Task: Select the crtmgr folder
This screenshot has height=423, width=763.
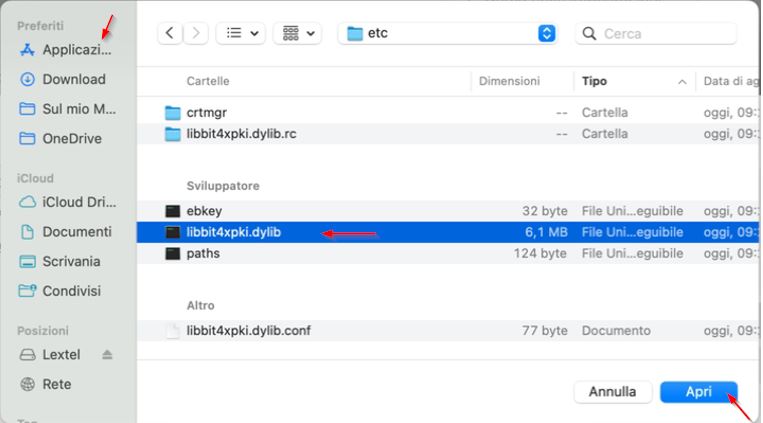Action: tap(206, 113)
